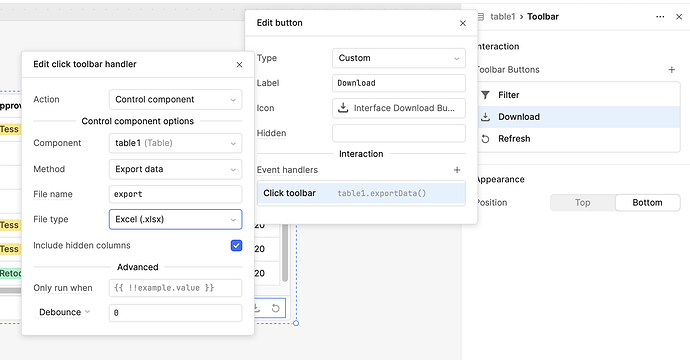Click the Hidden label in Edit button
This screenshot has height=360, width=690.
(x=272, y=133)
